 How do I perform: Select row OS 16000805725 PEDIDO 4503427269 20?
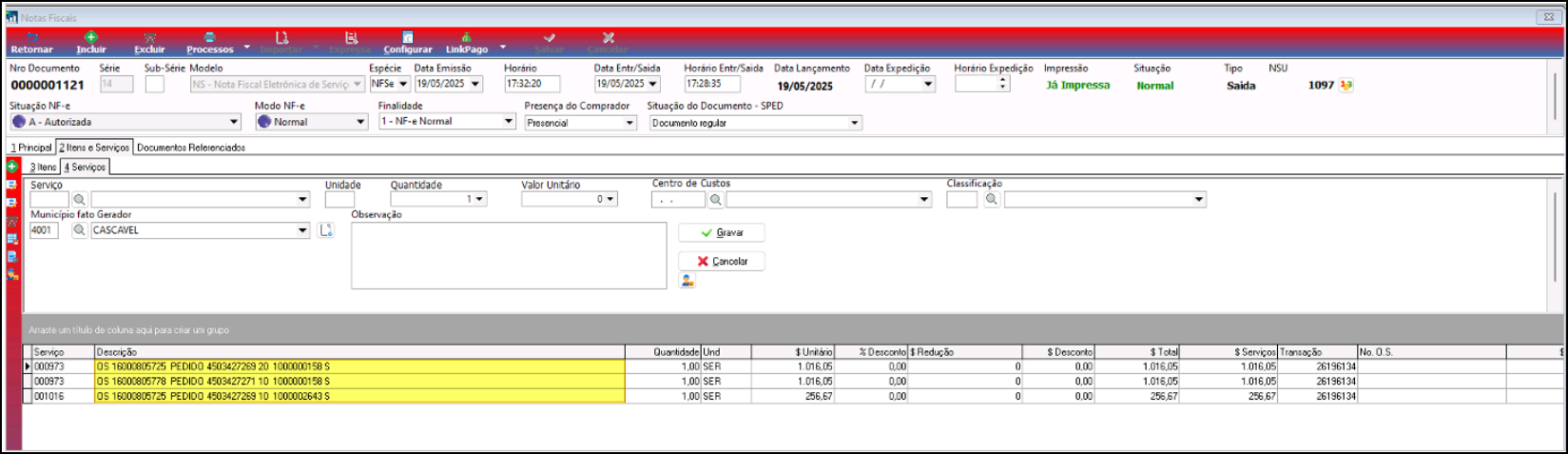point(359,366)
